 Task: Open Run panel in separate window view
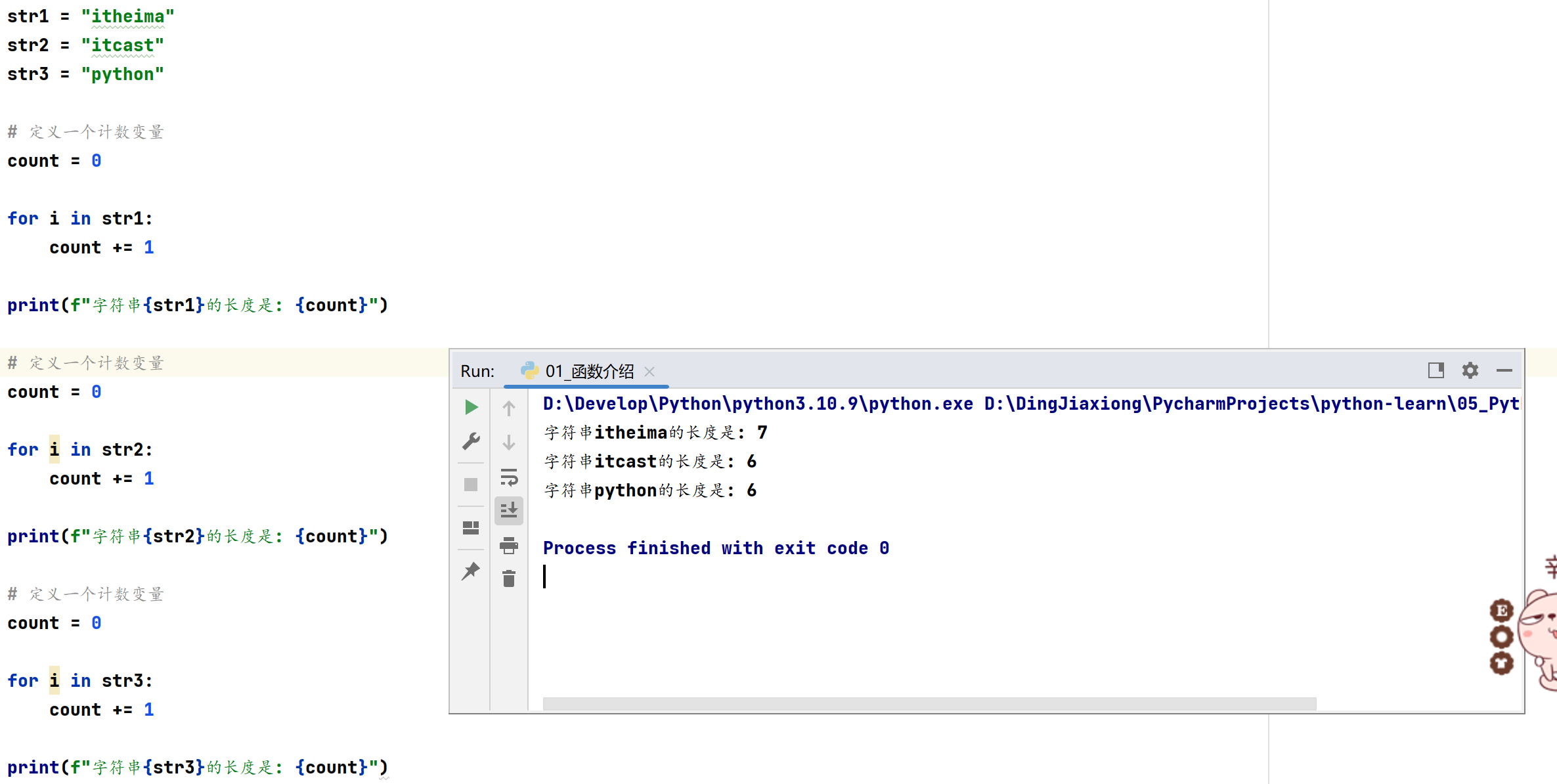1436,370
